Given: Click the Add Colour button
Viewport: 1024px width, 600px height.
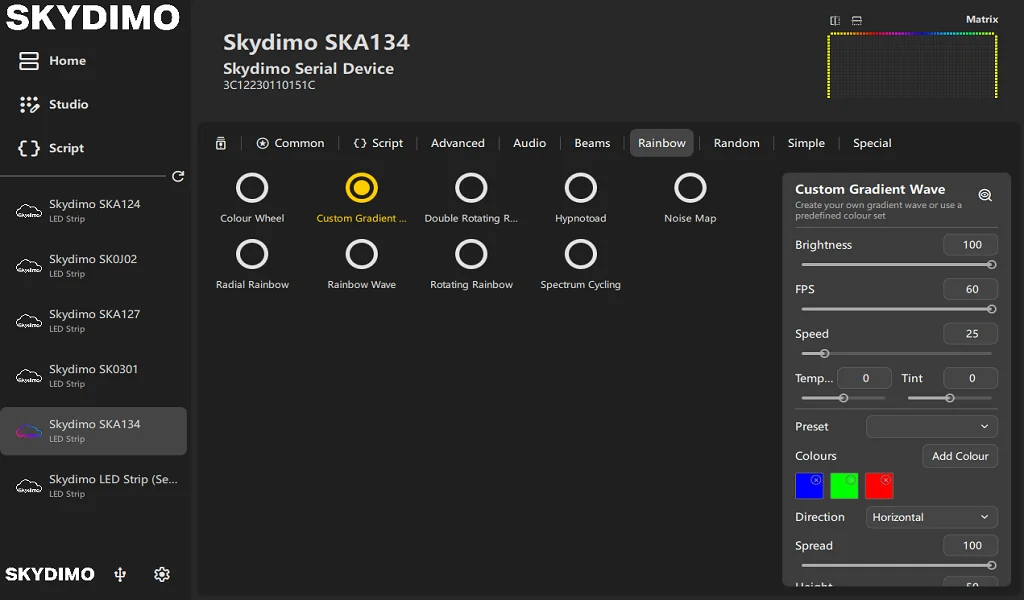Looking at the screenshot, I should coord(959,456).
